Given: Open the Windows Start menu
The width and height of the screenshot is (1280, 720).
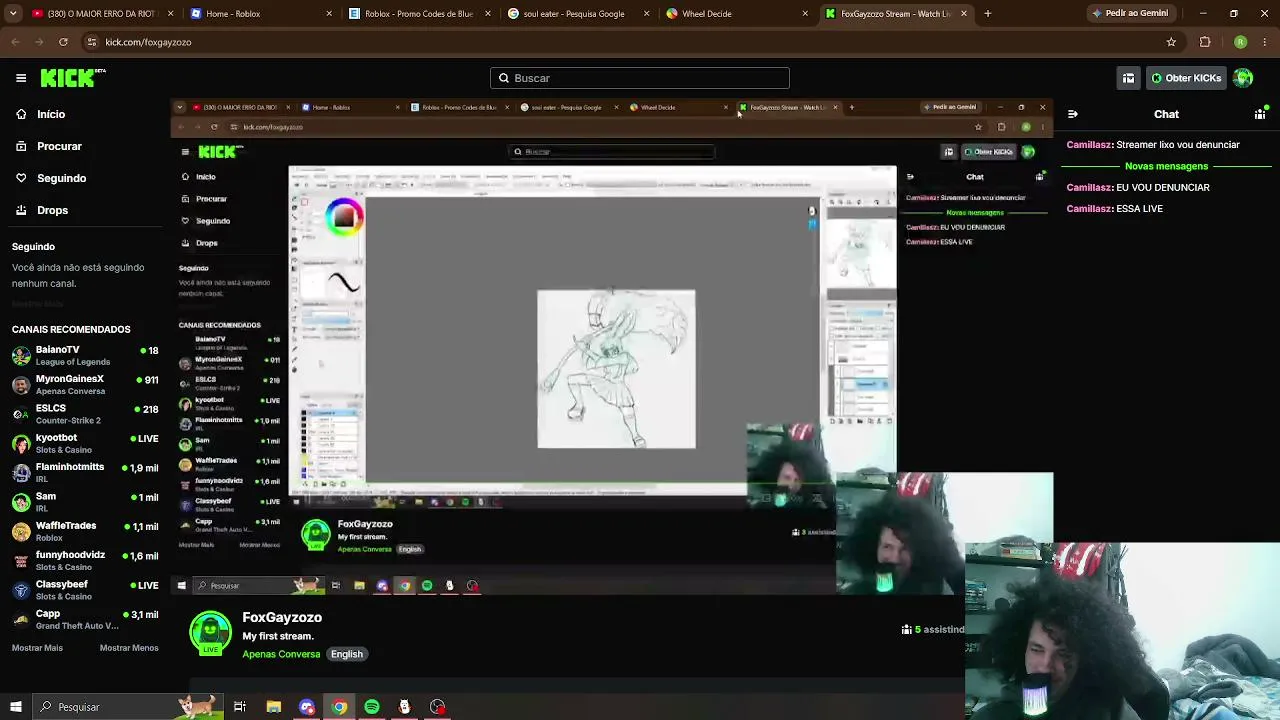Looking at the screenshot, I should click(x=15, y=707).
